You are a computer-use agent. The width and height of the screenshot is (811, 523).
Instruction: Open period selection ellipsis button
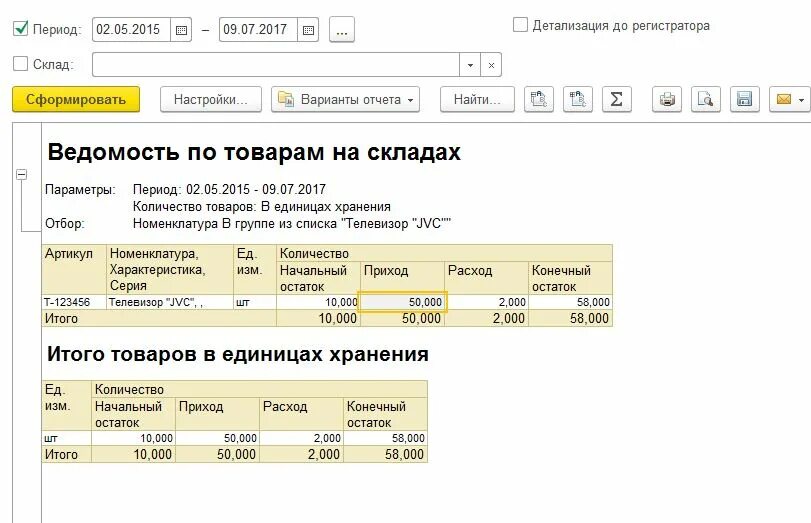coord(342,30)
